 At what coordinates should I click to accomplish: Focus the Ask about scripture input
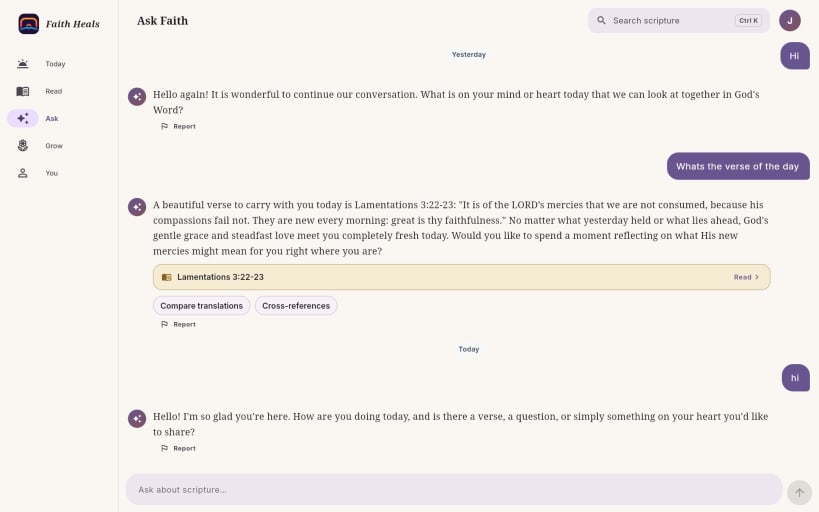[x=454, y=490]
